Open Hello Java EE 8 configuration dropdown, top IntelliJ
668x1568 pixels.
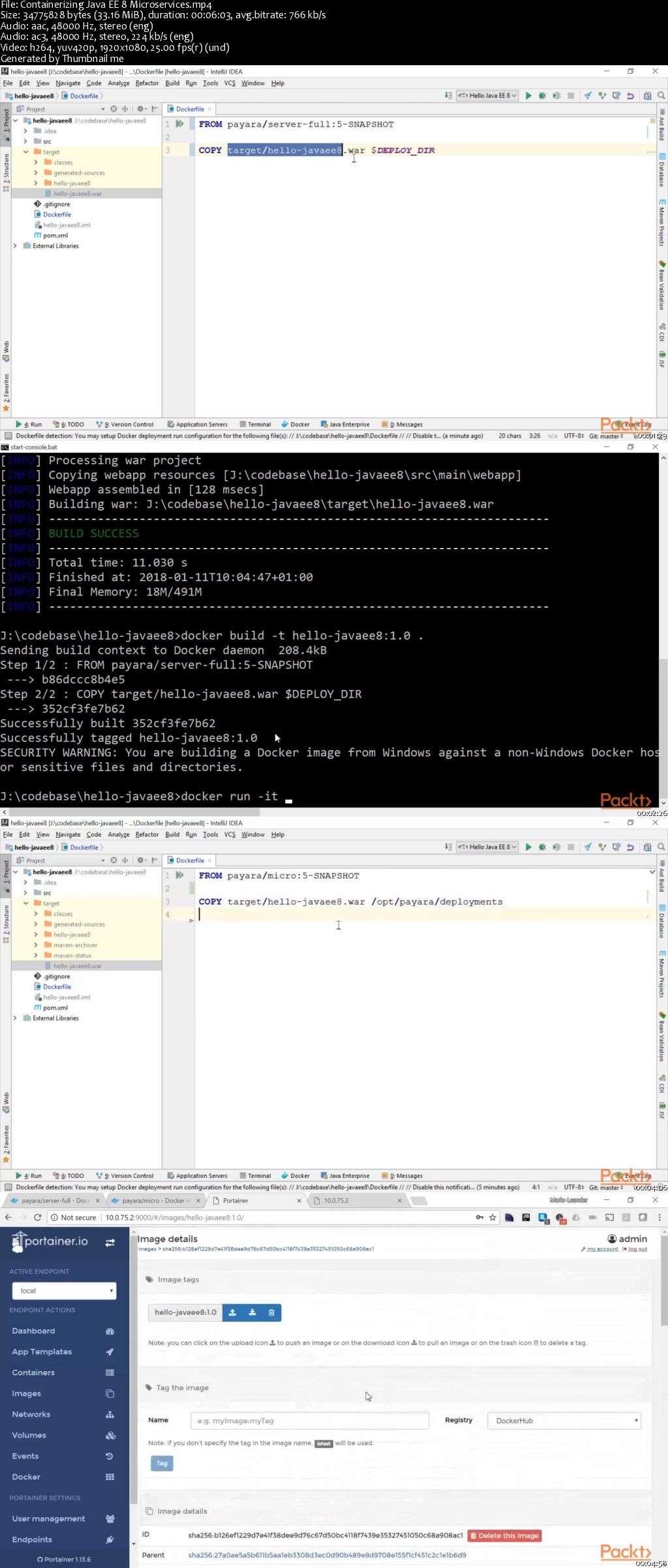[487, 96]
